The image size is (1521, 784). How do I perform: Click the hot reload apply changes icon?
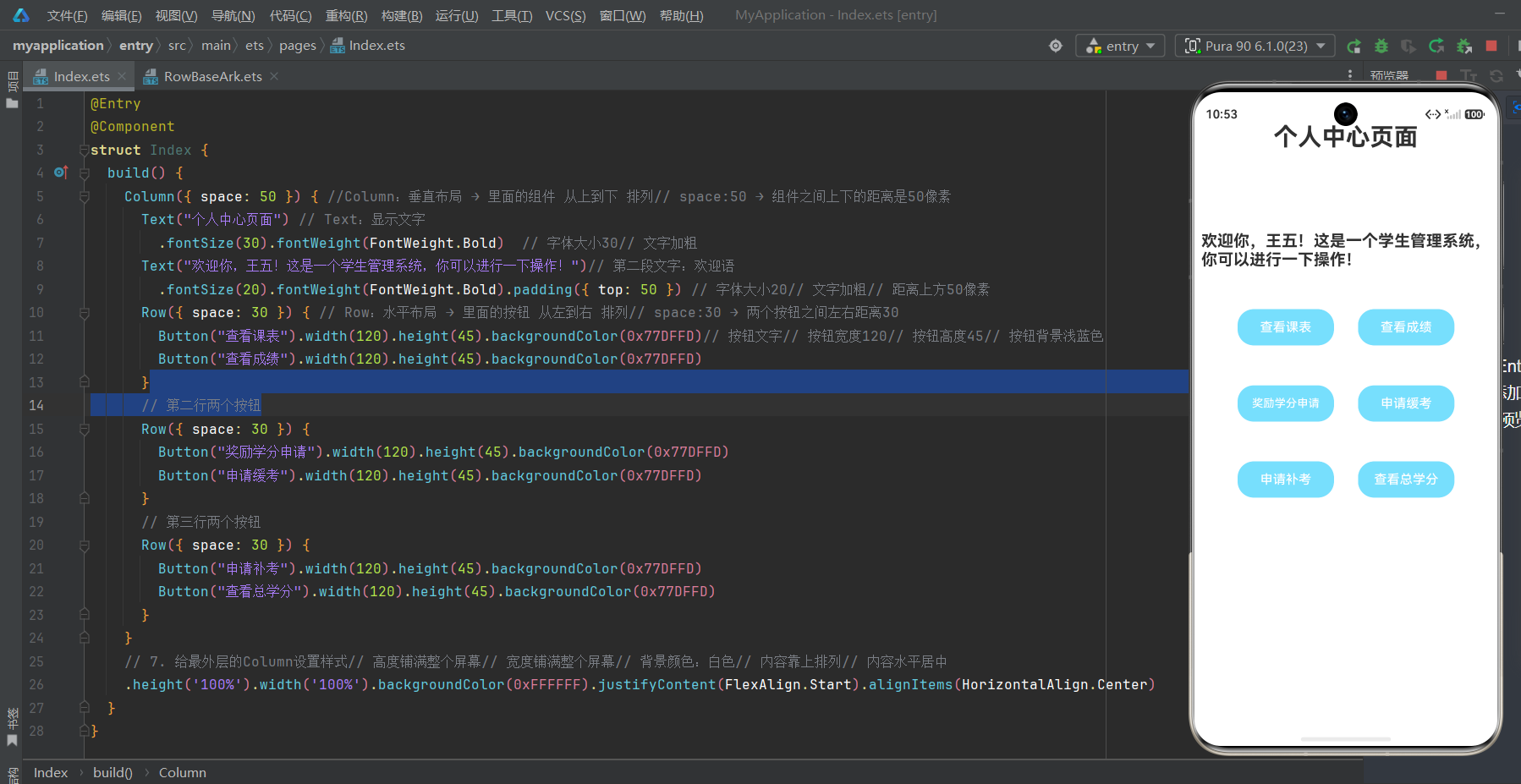(x=1436, y=46)
